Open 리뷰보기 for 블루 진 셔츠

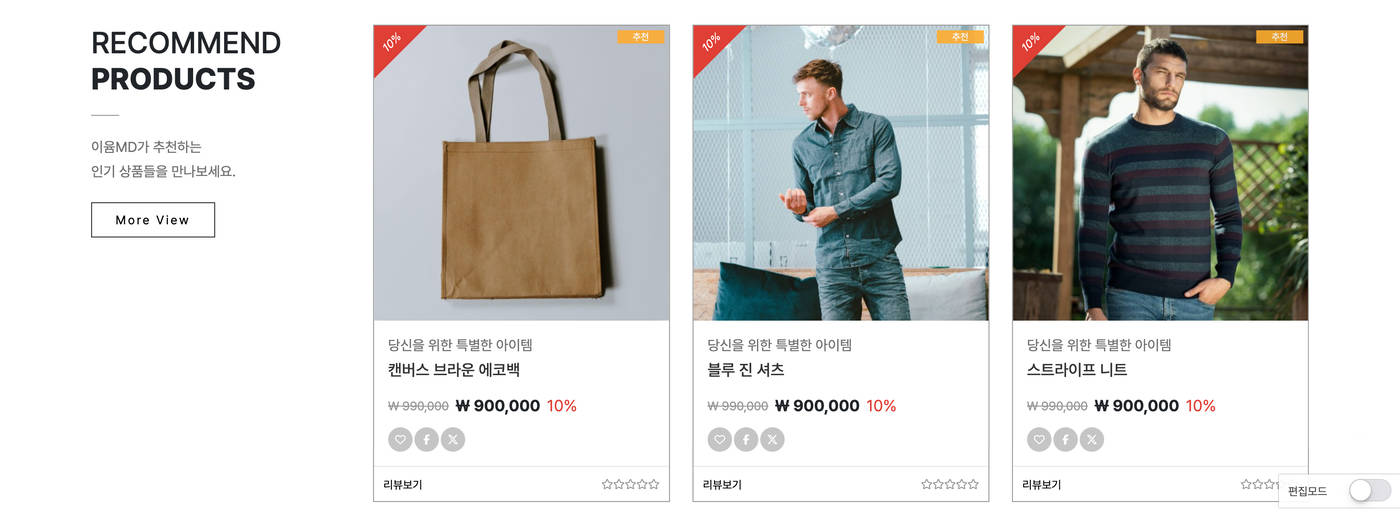pos(722,485)
